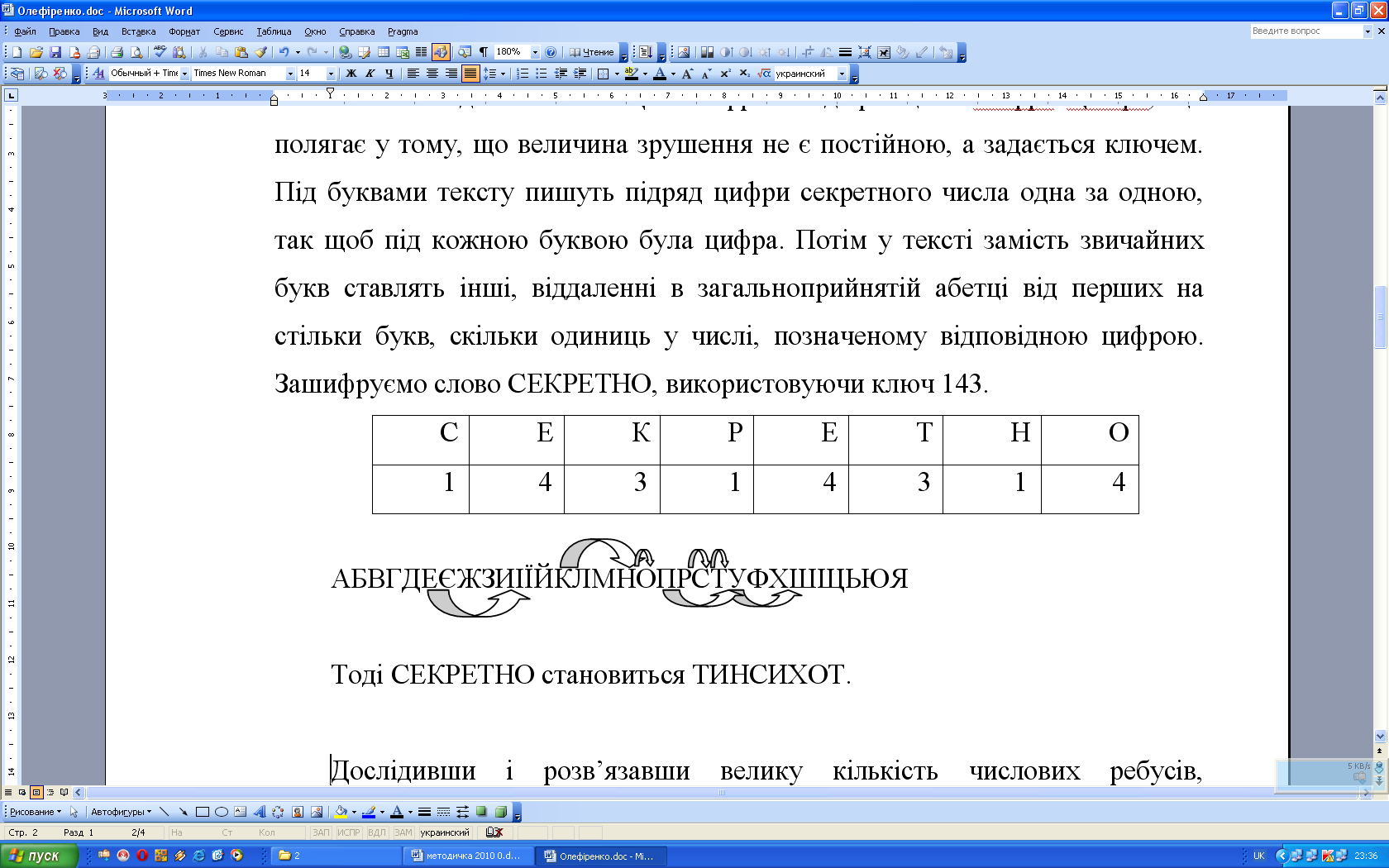
Task: Open the style dropdown 'Обычный + Time'
Action: tap(184, 74)
